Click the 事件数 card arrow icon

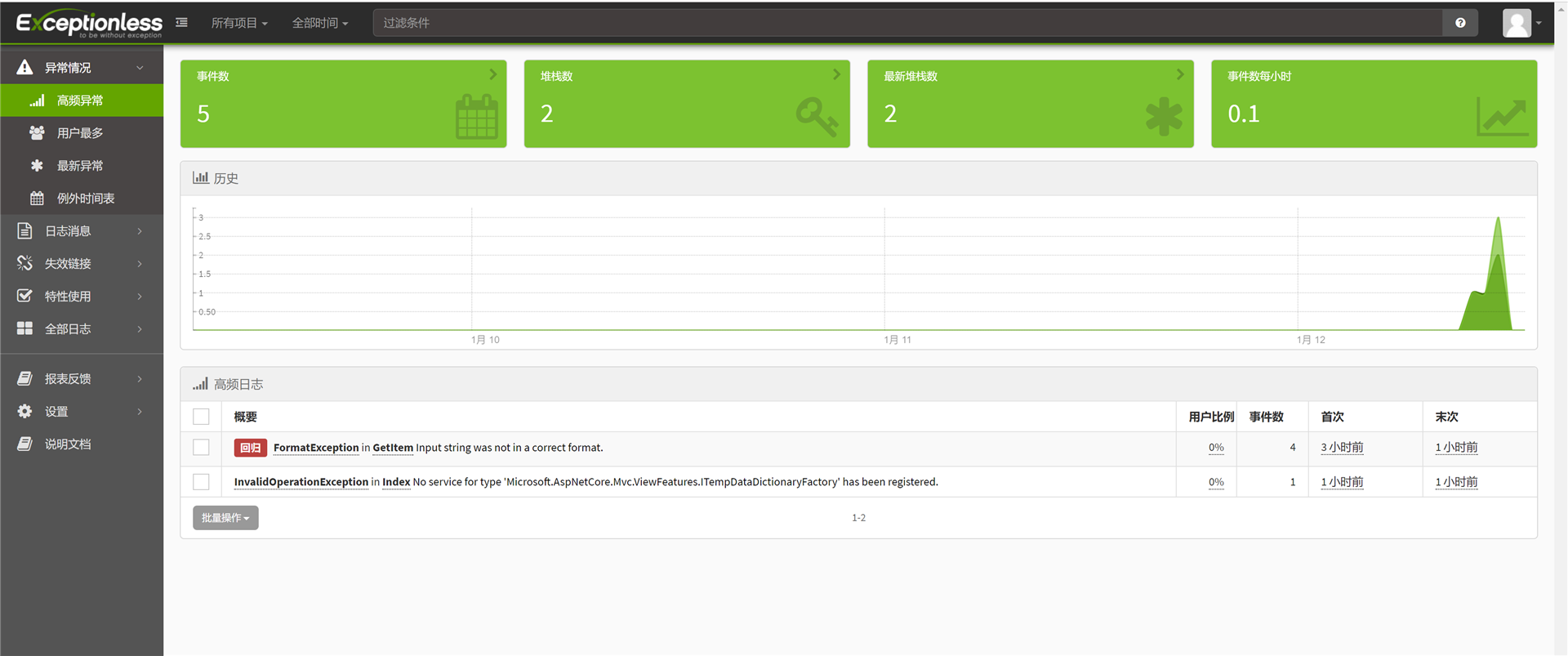click(492, 74)
